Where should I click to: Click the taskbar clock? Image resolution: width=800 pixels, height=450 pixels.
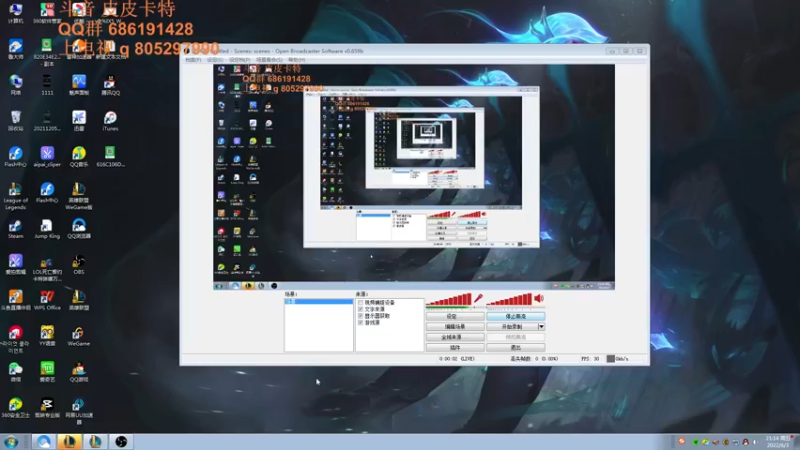(778, 442)
